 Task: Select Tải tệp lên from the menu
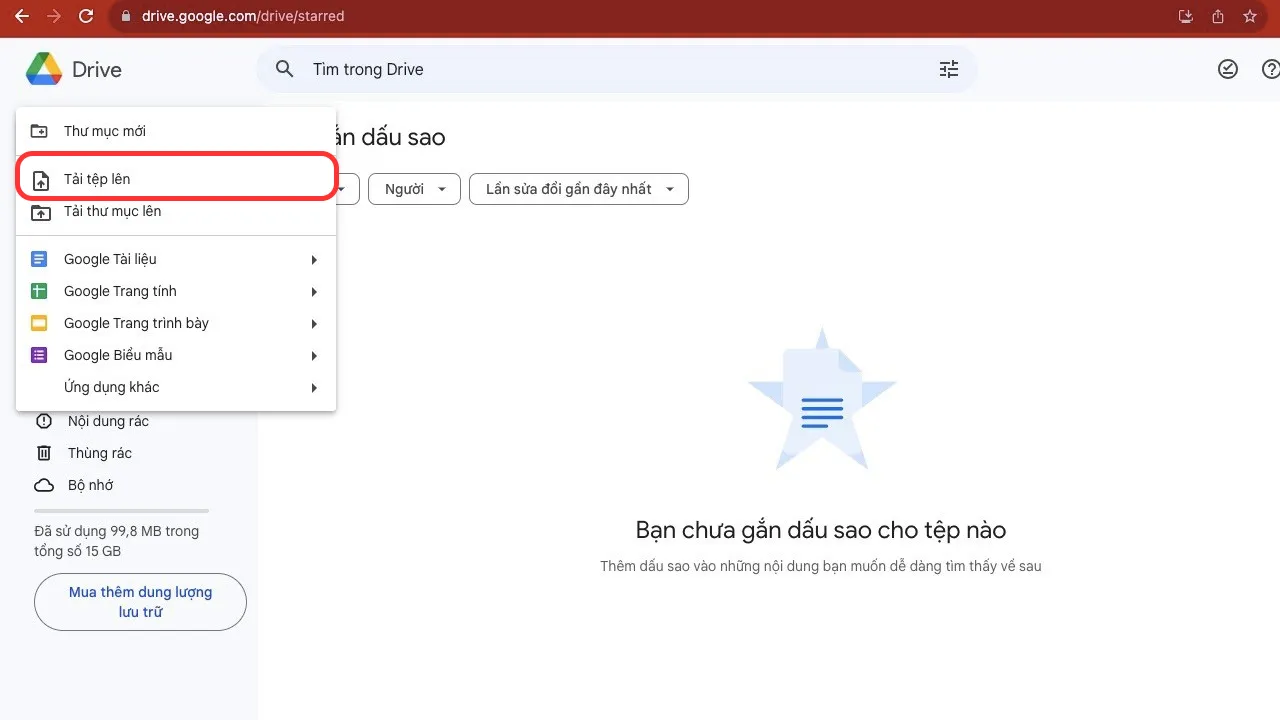[x=98, y=181]
